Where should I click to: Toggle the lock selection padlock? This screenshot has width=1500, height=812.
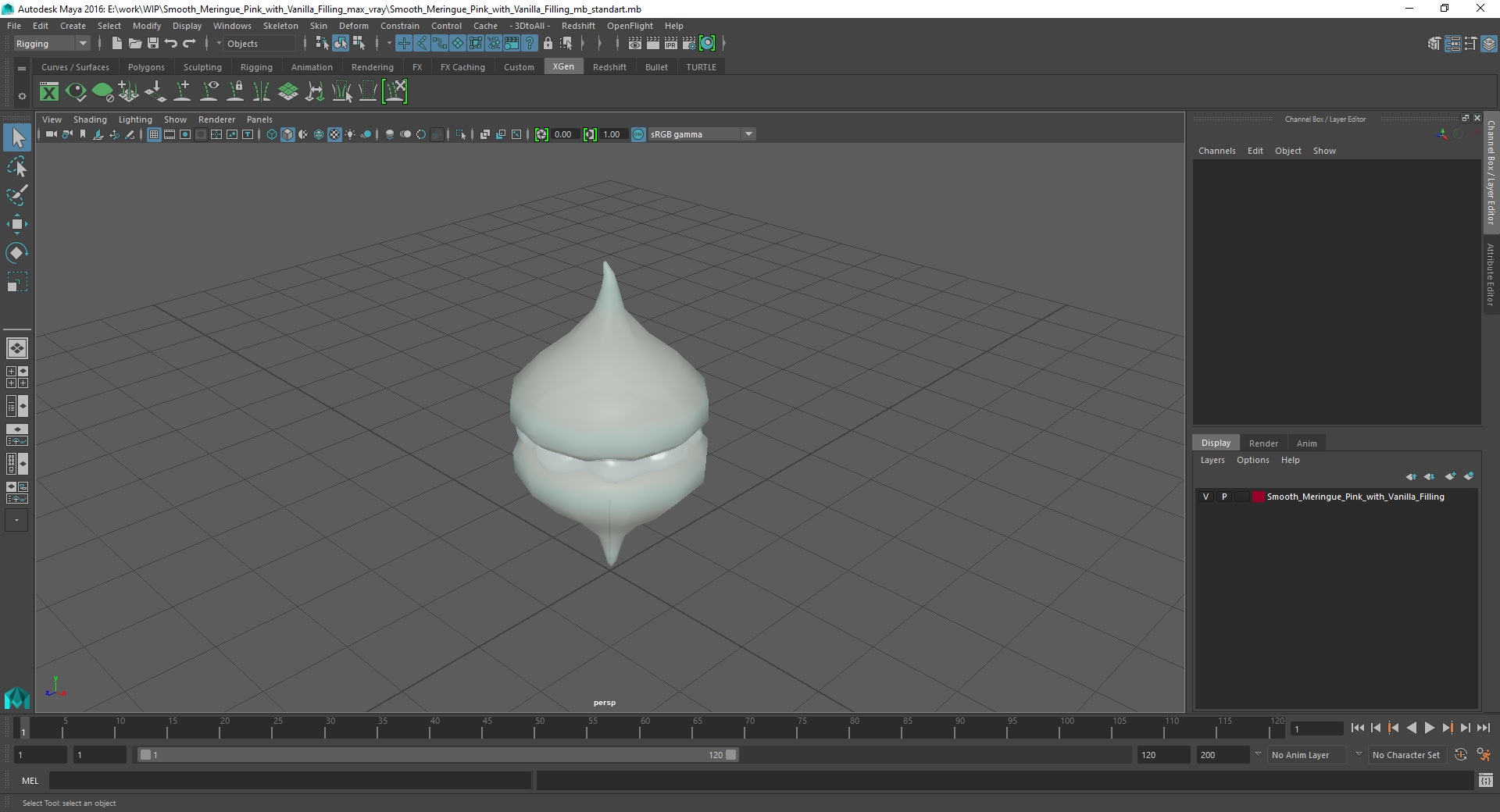pos(548,44)
